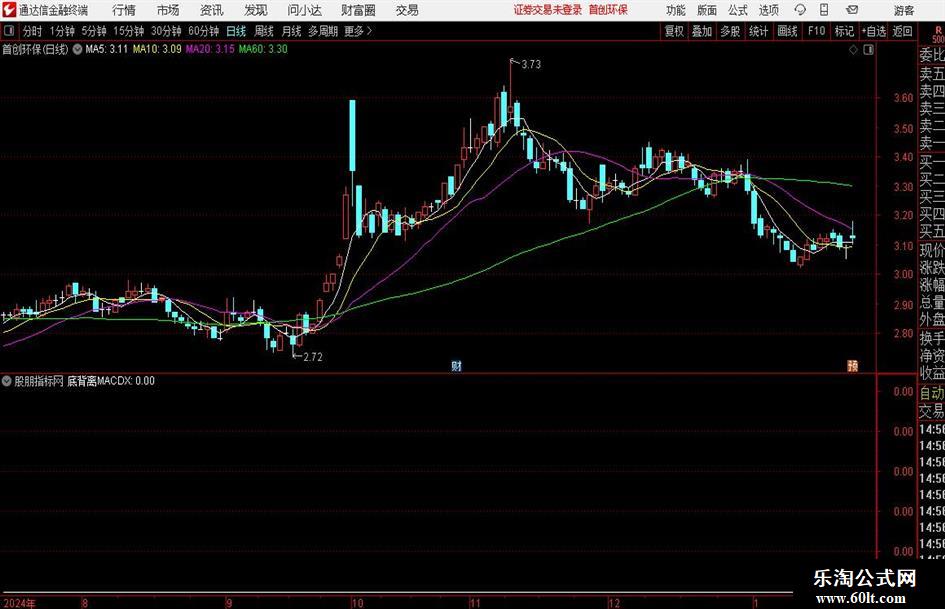This screenshot has height=609, width=945.
Task: Open the mail envelope icon
Action: click(852, 10)
